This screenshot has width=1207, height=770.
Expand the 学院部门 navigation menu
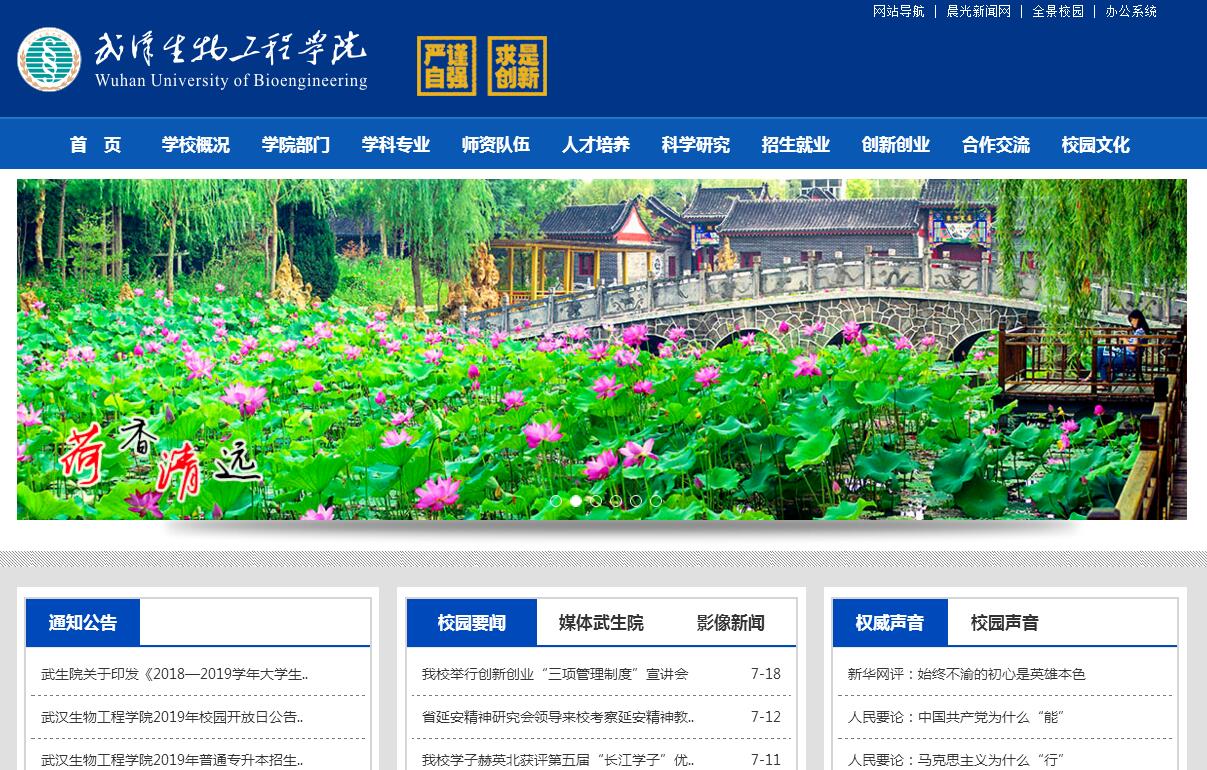point(296,145)
